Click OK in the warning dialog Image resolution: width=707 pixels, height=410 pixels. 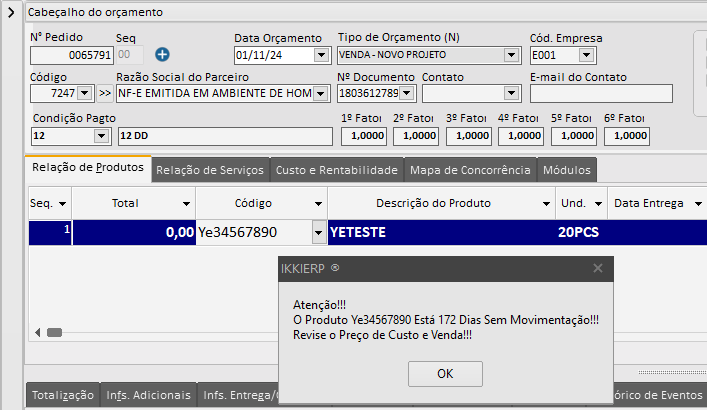point(445,373)
